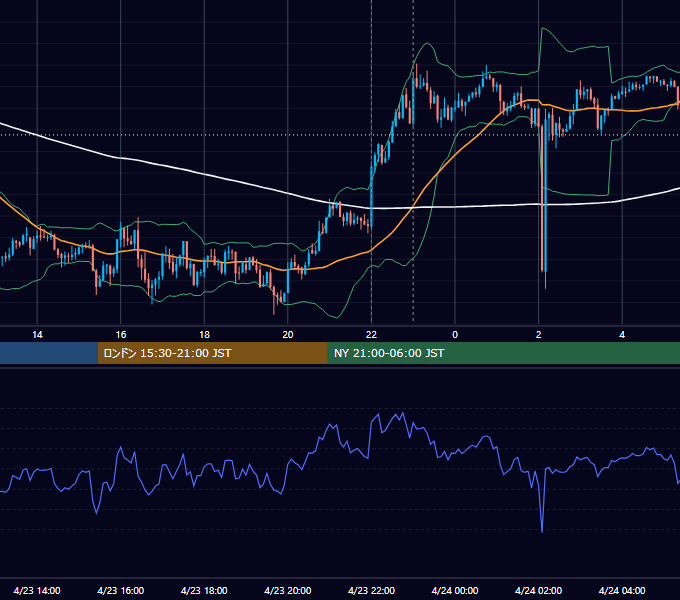Click the unlabeled blue session bar before ロンドン
This screenshot has height=600, width=680.
coord(49,353)
